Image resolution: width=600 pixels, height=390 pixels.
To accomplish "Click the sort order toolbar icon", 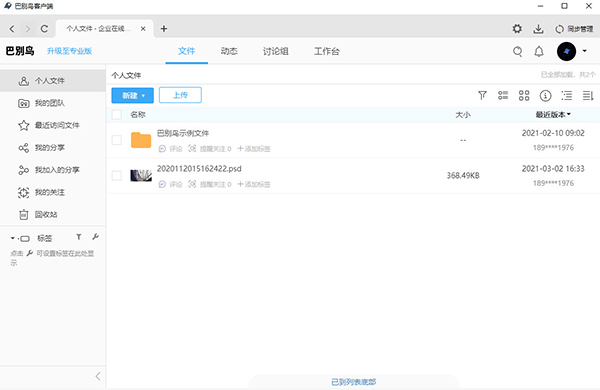I will [x=588, y=95].
